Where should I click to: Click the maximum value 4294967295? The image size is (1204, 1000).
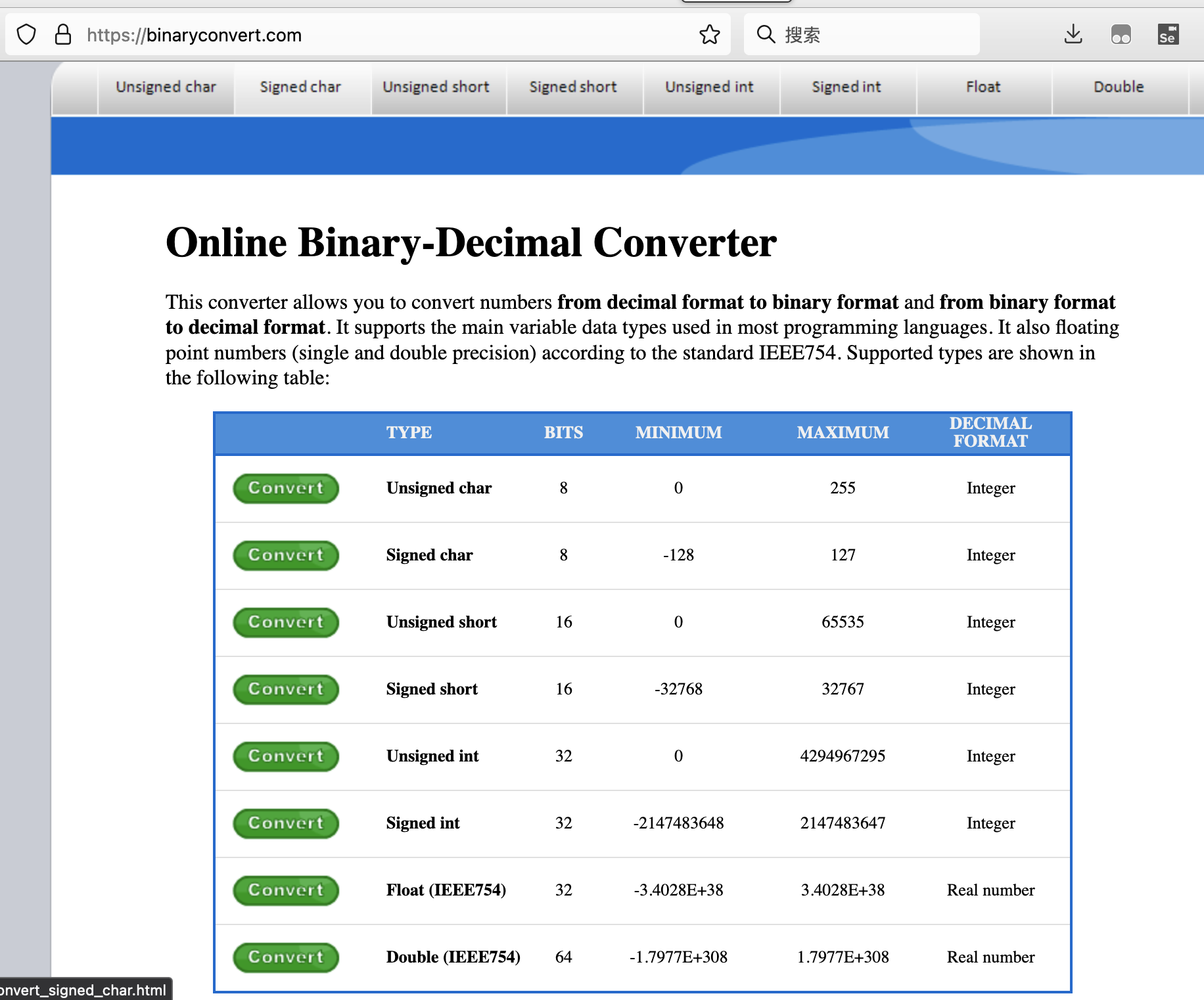(843, 756)
